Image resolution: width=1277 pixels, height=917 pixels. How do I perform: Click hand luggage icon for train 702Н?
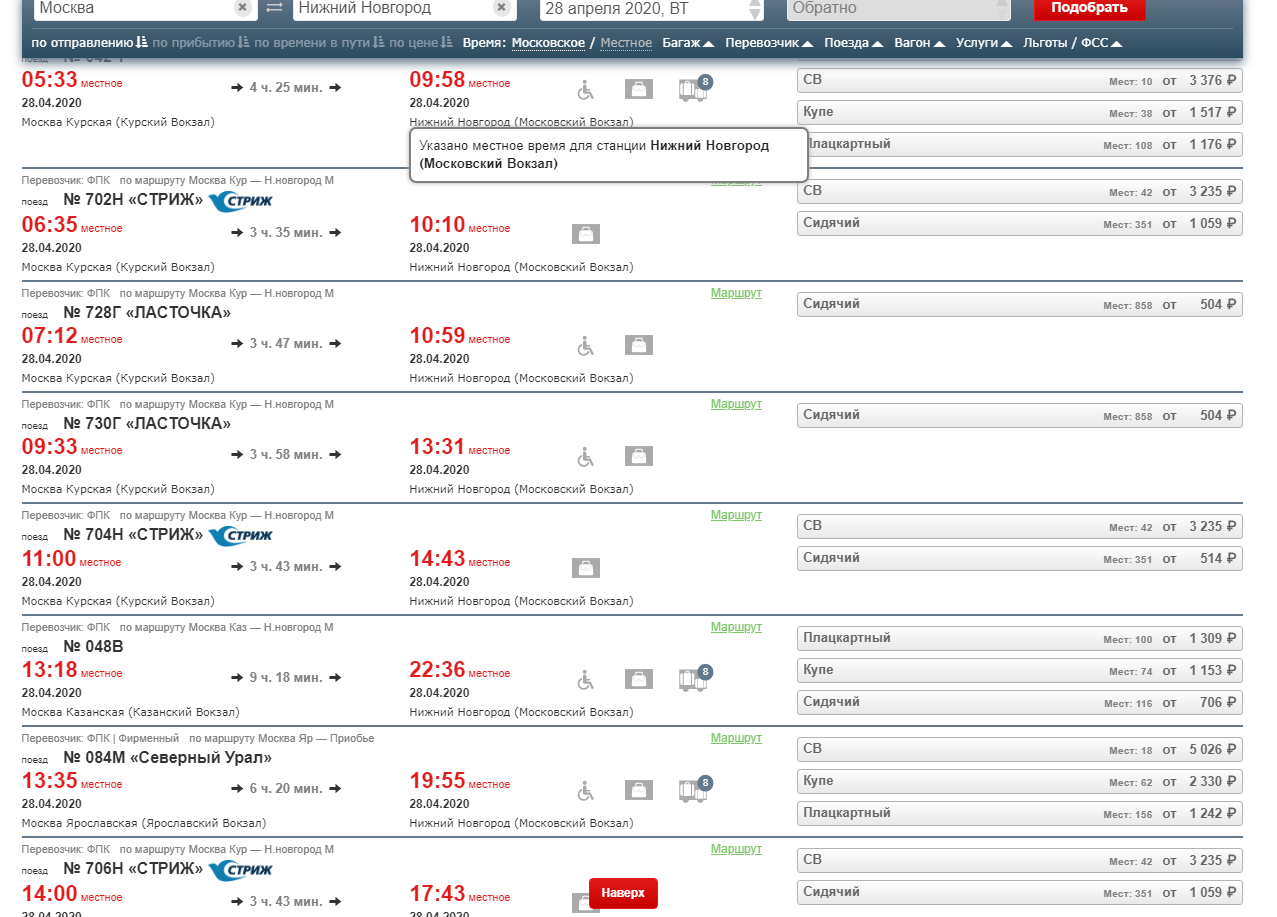coord(586,234)
